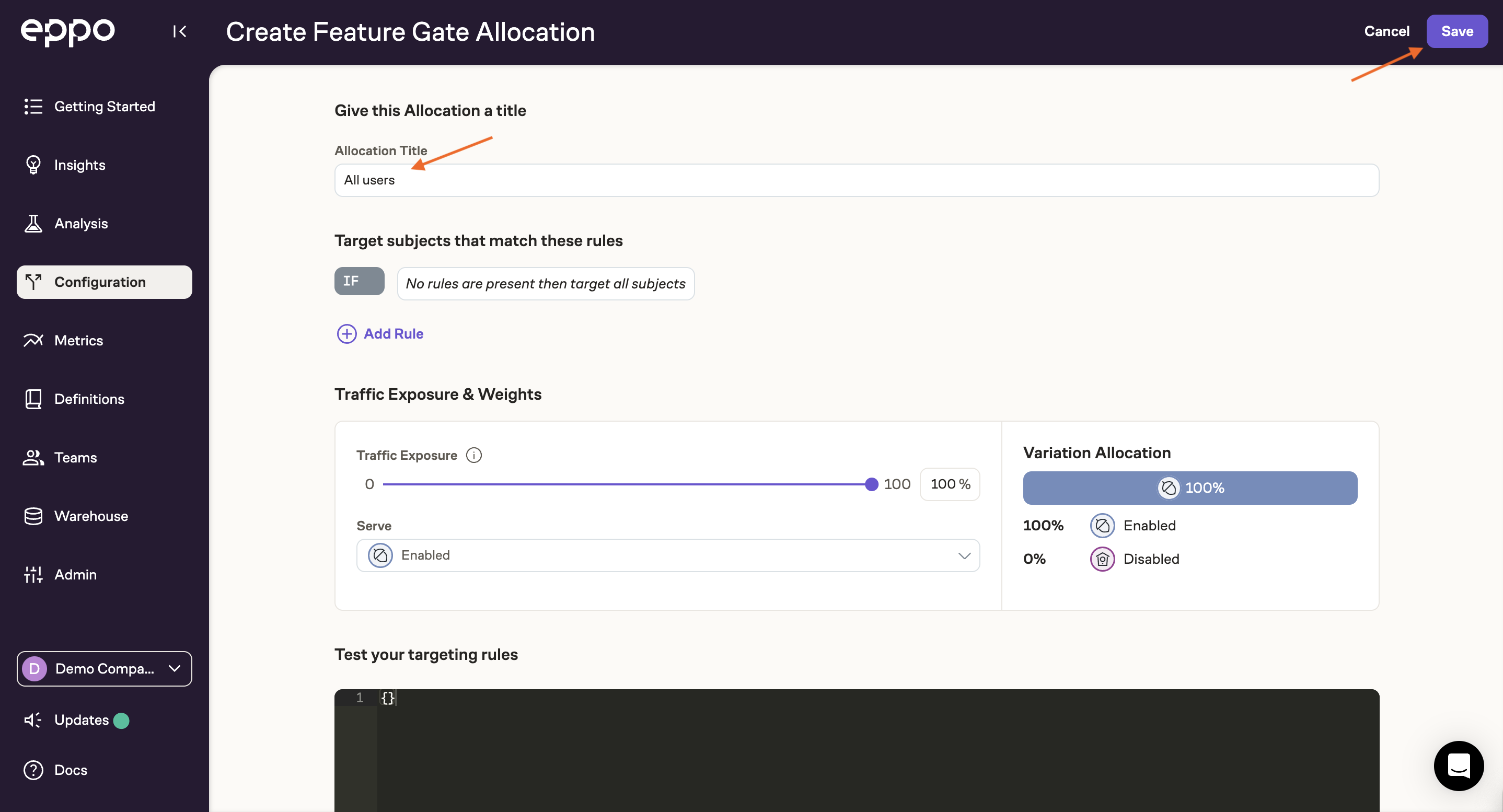Click the plus icon next to Add Rule
Image resolution: width=1503 pixels, height=812 pixels.
(x=346, y=334)
